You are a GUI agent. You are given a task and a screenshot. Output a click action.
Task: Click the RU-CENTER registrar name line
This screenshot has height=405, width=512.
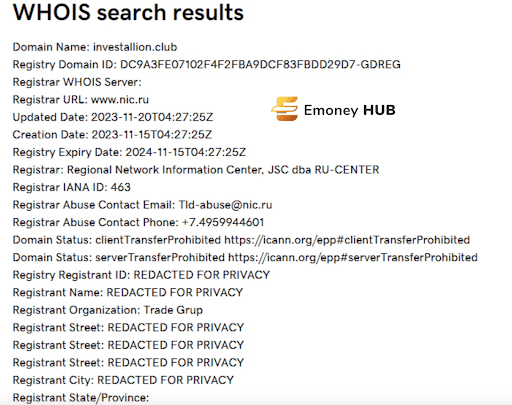(x=196, y=170)
